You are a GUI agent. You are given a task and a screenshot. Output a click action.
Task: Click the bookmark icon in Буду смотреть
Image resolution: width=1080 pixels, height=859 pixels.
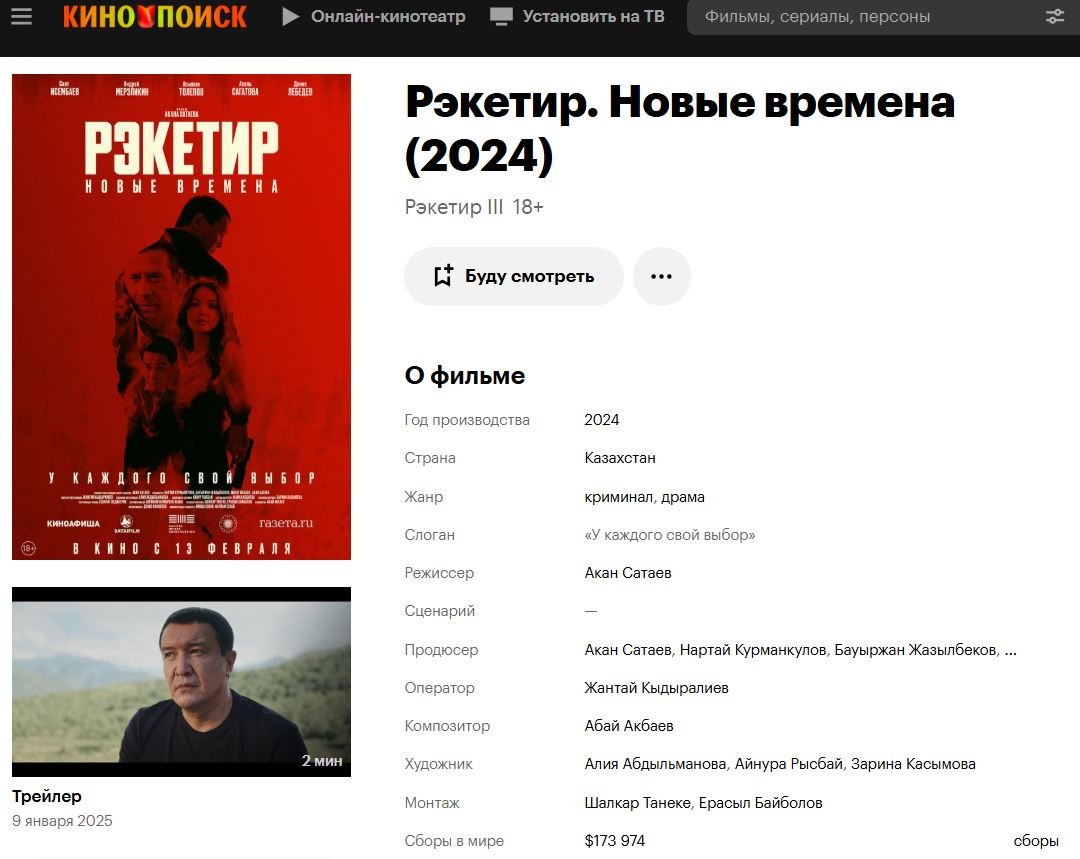point(443,276)
